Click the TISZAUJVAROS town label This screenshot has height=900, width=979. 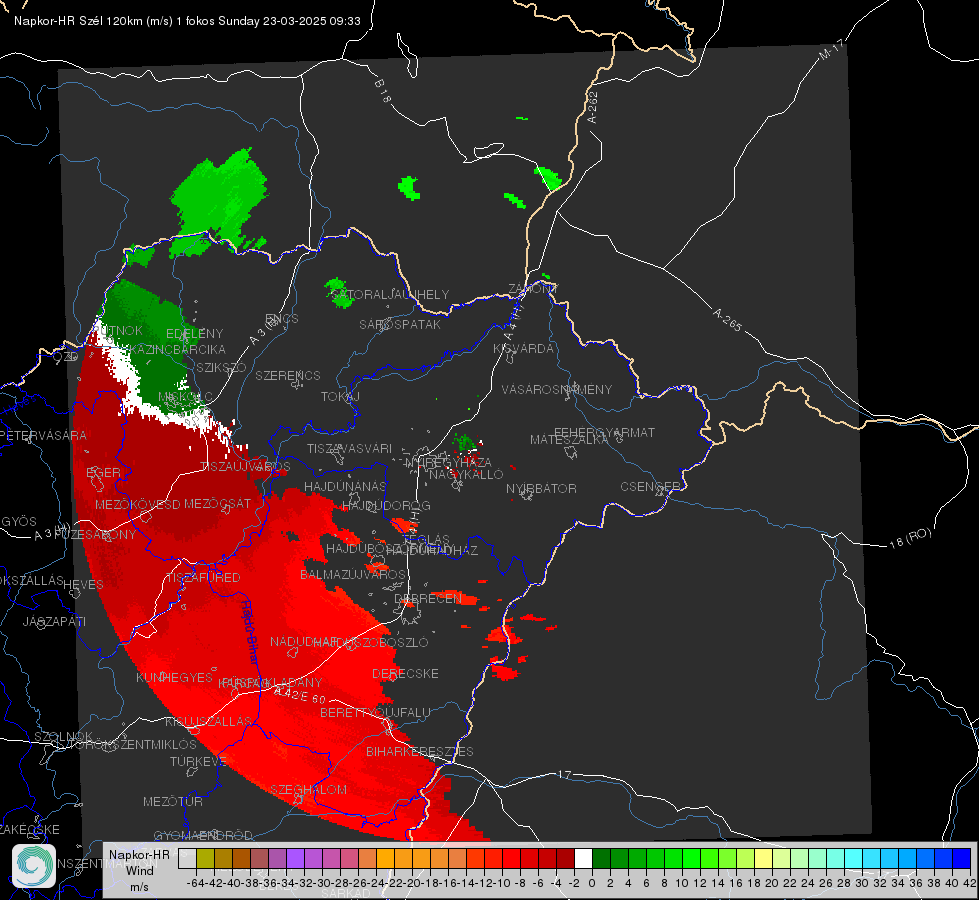pyautogui.click(x=245, y=467)
